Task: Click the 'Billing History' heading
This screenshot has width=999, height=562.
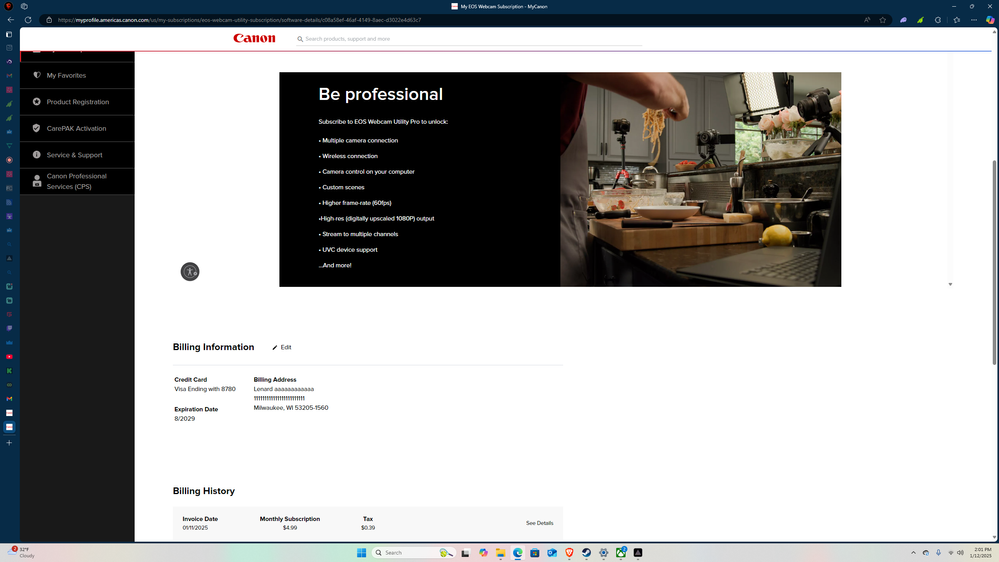Action: 204,491
